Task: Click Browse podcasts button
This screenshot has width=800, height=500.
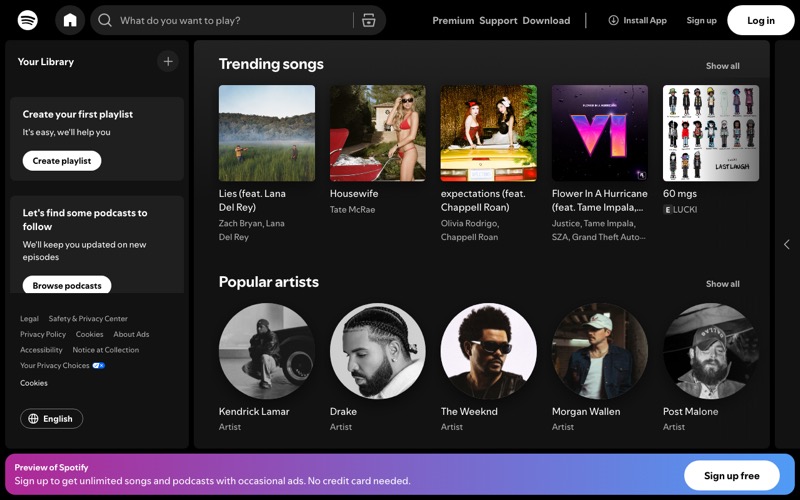Action: 67,285
